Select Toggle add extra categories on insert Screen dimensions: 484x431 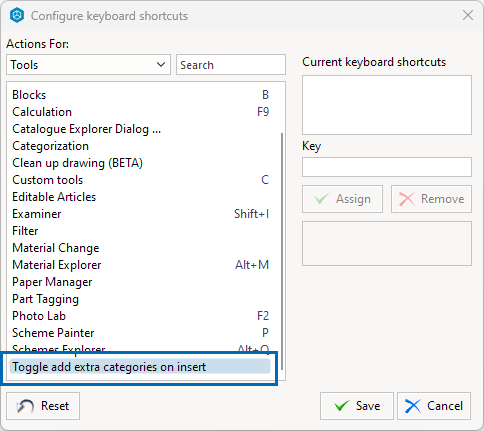[140, 367]
